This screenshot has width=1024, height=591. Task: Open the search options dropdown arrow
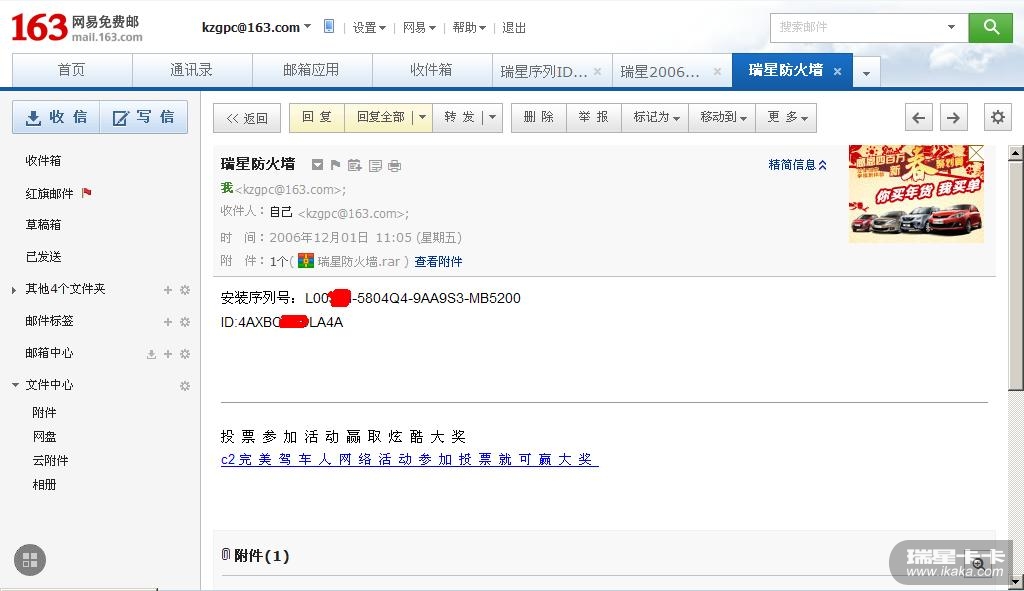pos(952,27)
